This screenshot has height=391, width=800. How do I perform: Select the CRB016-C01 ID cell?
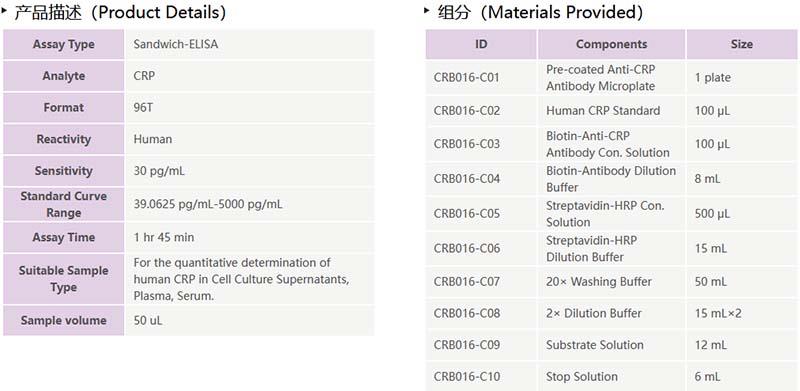click(x=481, y=78)
